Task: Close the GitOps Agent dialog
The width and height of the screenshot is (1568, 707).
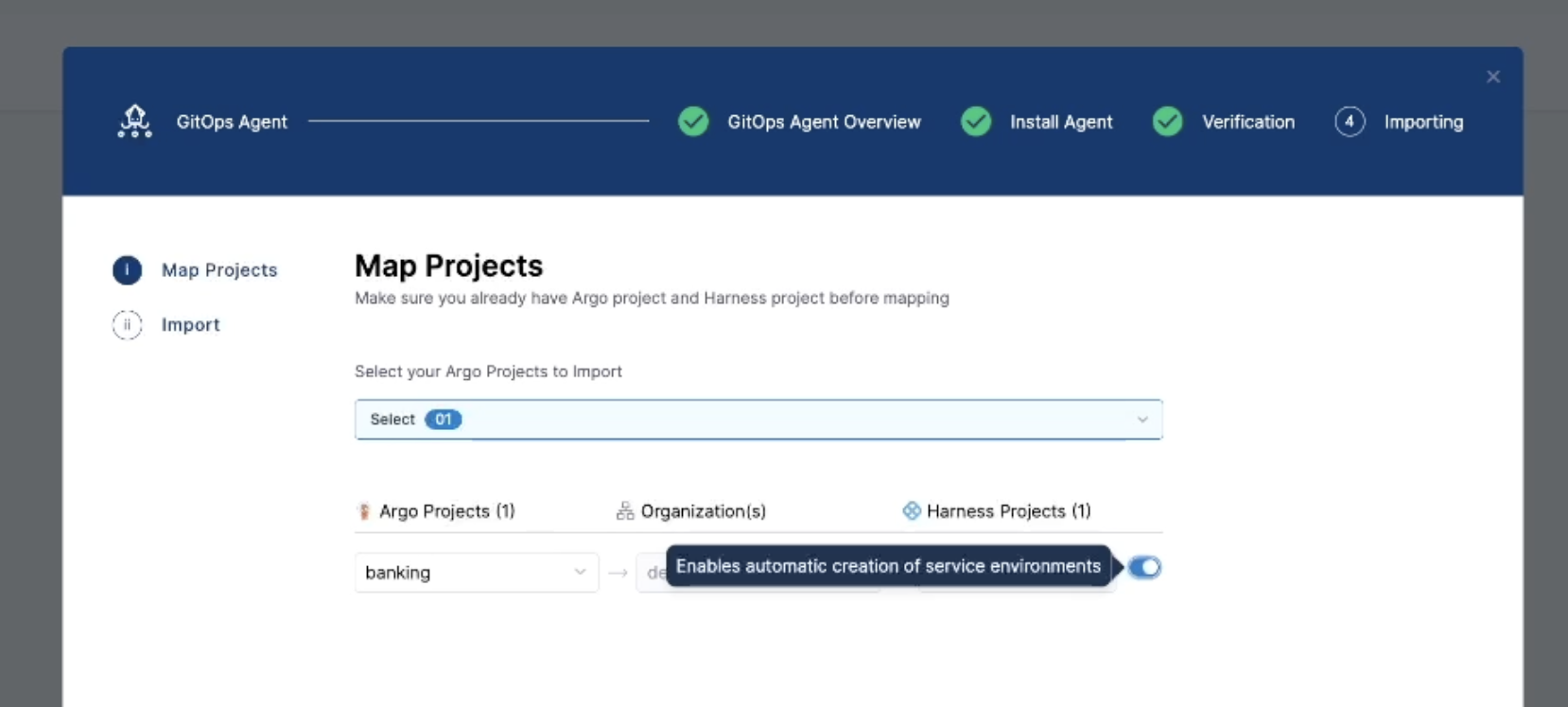Action: [1493, 77]
